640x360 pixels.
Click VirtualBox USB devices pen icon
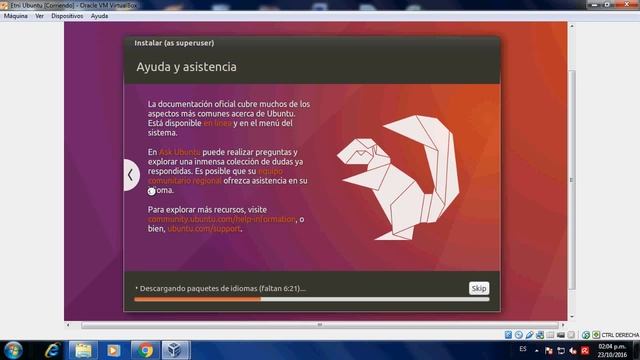[529, 335]
